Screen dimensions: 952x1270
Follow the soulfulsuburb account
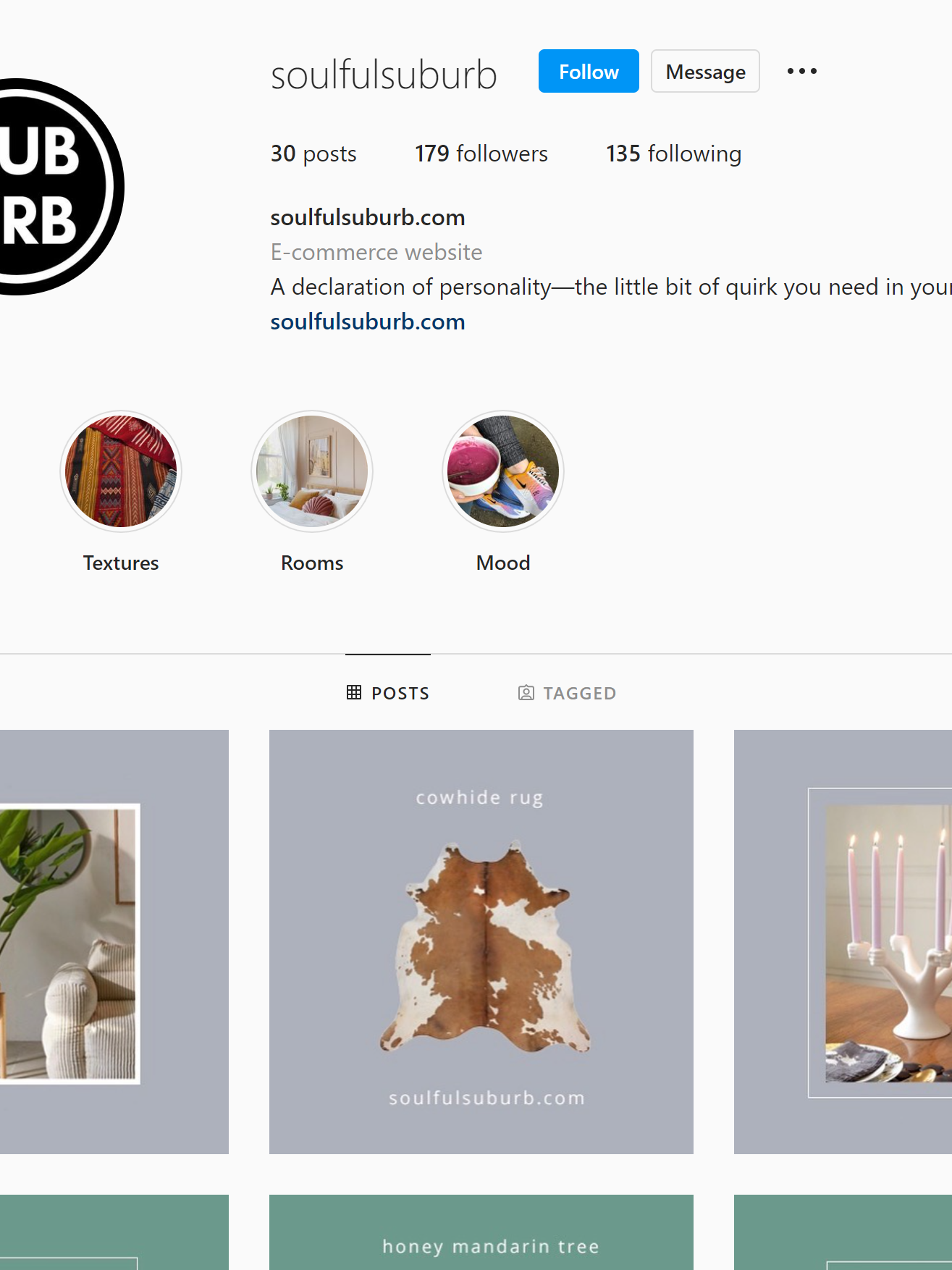click(x=589, y=71)
